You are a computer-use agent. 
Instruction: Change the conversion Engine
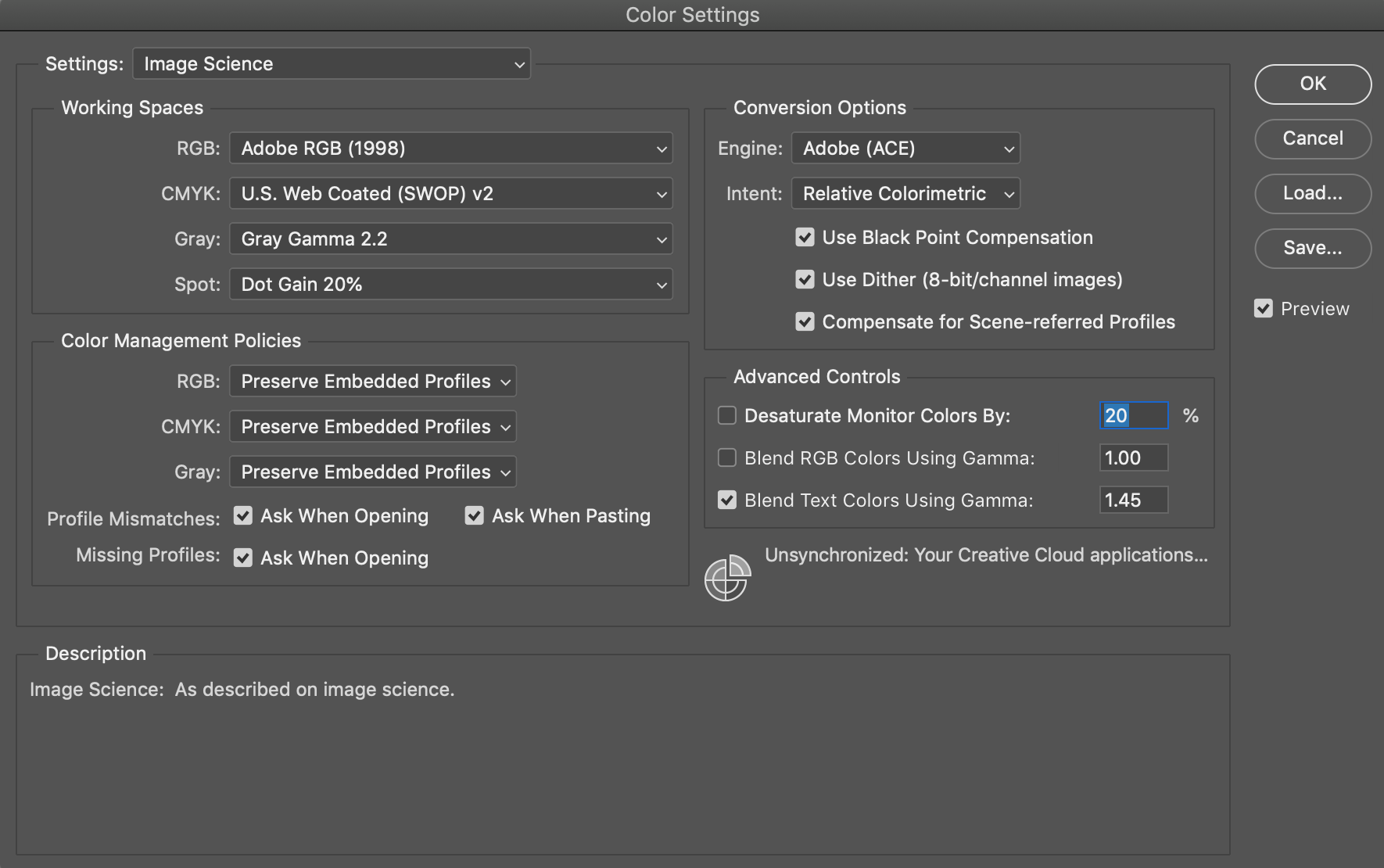click(905, 148)
